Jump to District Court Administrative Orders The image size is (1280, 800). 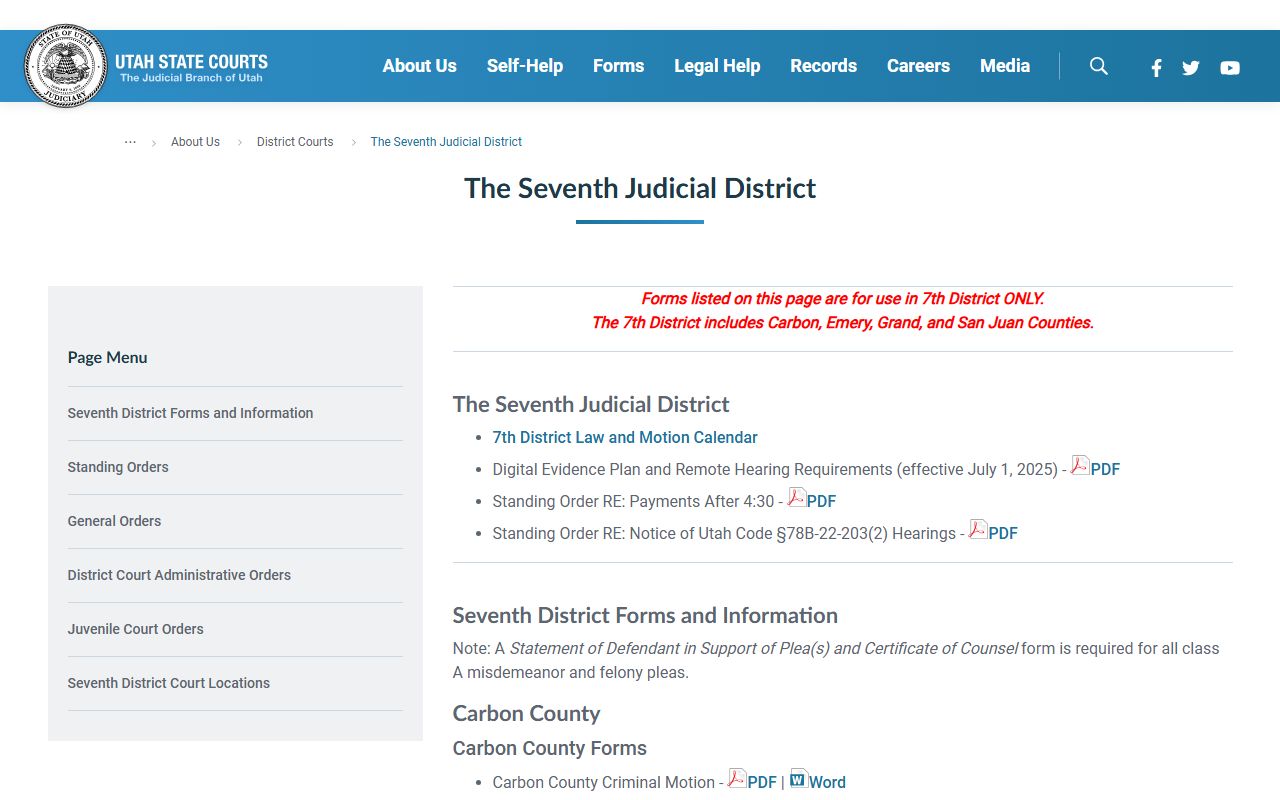pos(179,575)
